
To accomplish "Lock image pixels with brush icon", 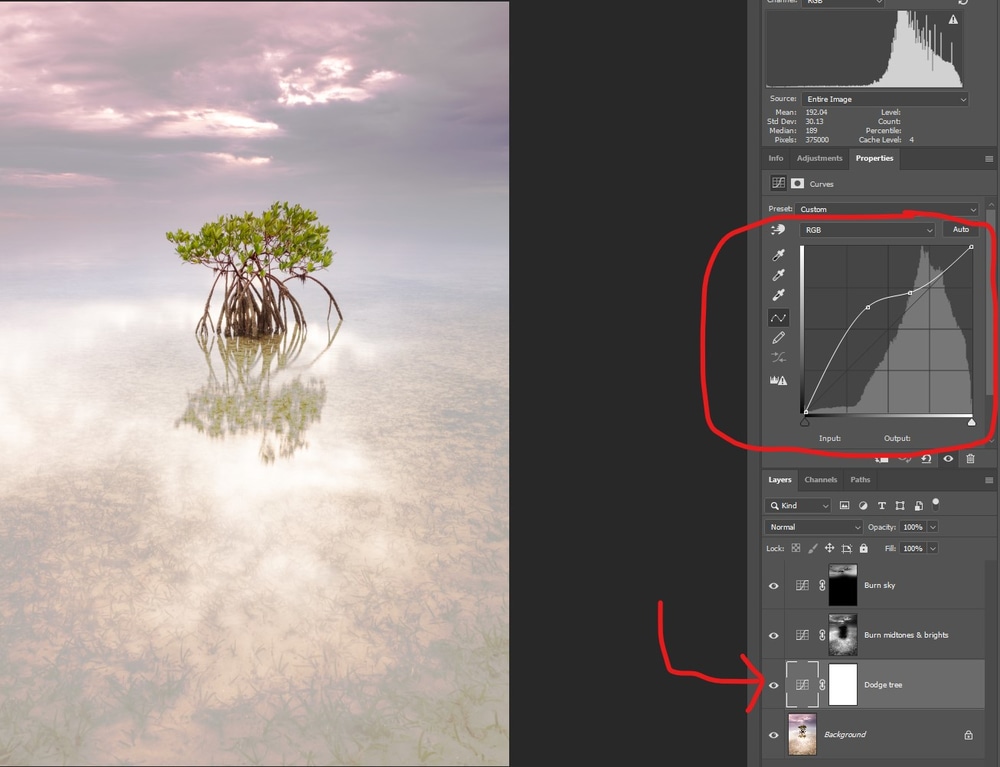I will coord(812,548).
